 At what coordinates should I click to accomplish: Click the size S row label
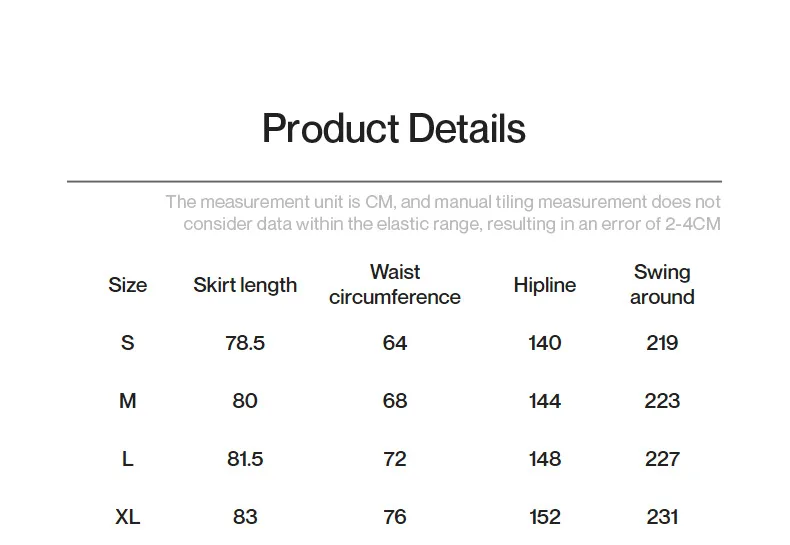[127, 343]
